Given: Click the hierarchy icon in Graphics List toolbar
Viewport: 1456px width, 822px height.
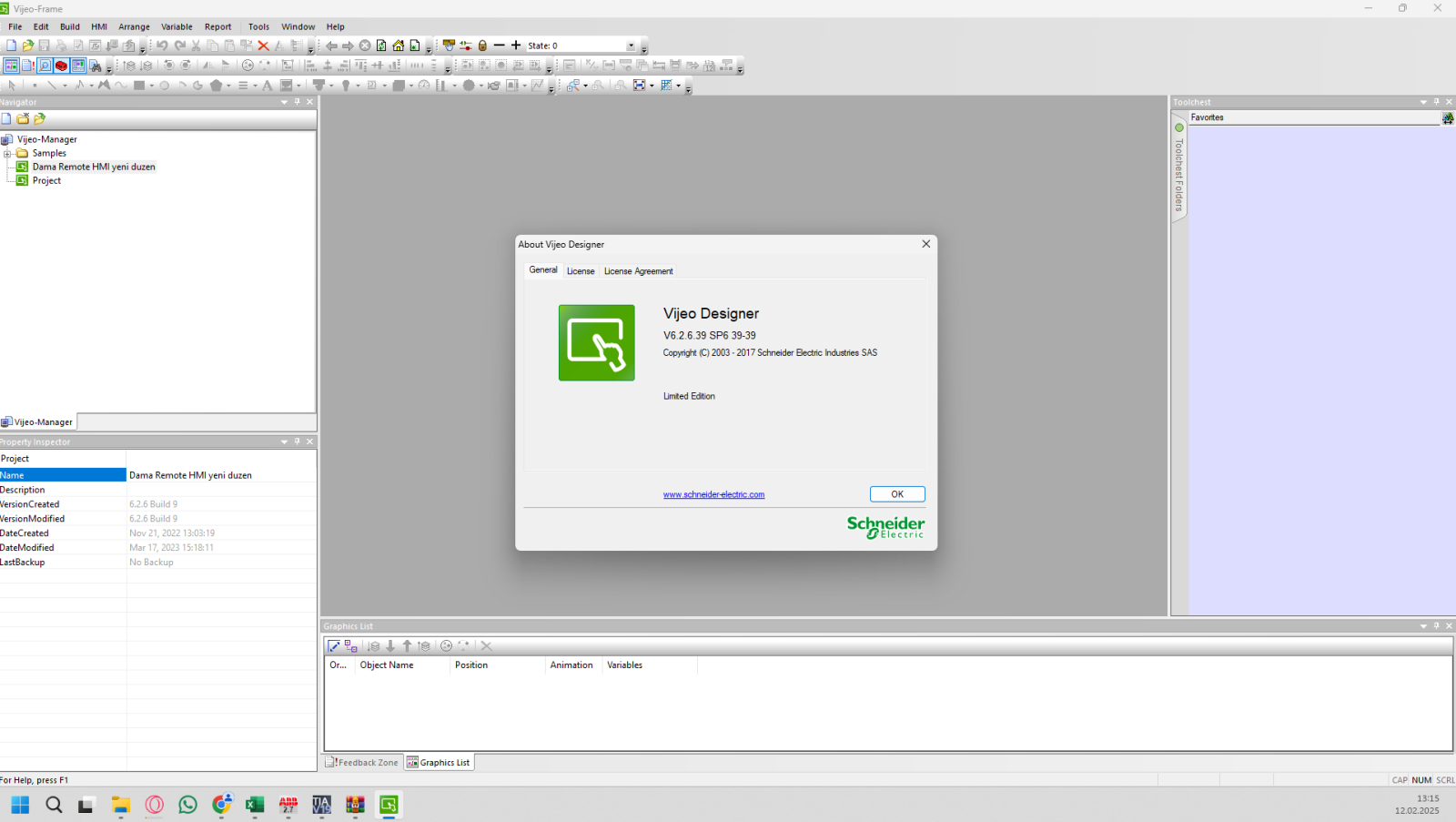Looking at the screenshot, I should (350, 646).
